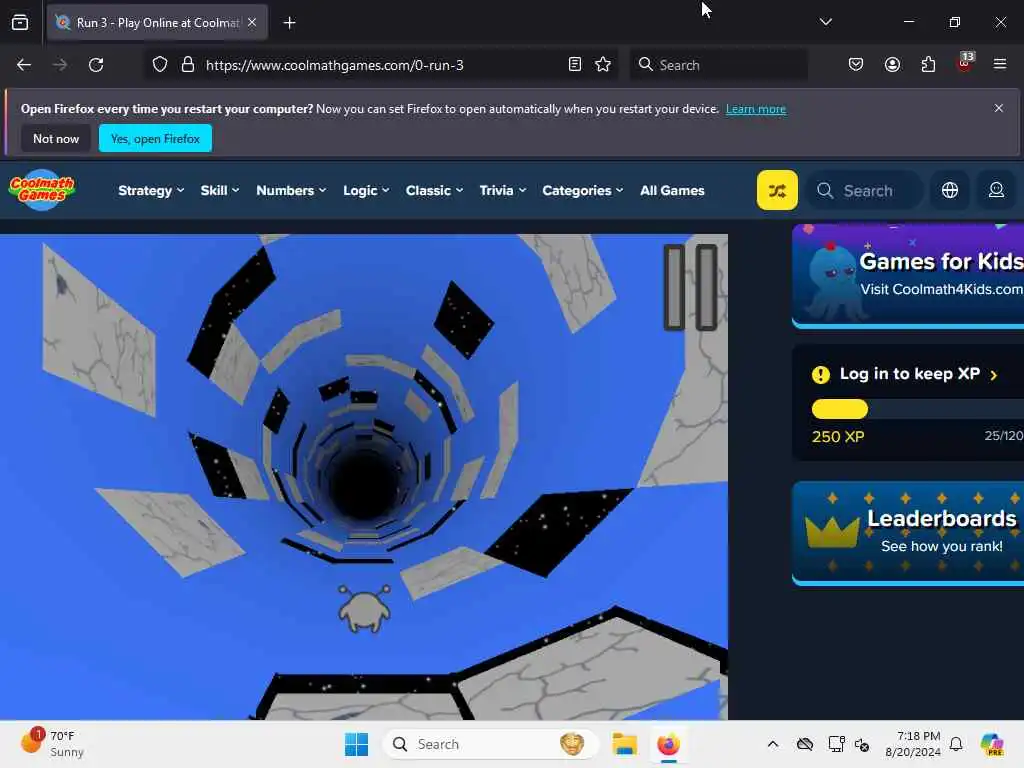Open Firefox View recent browsing icon
The width and height of the screenshot is (1024, 768).
[20, 23]
